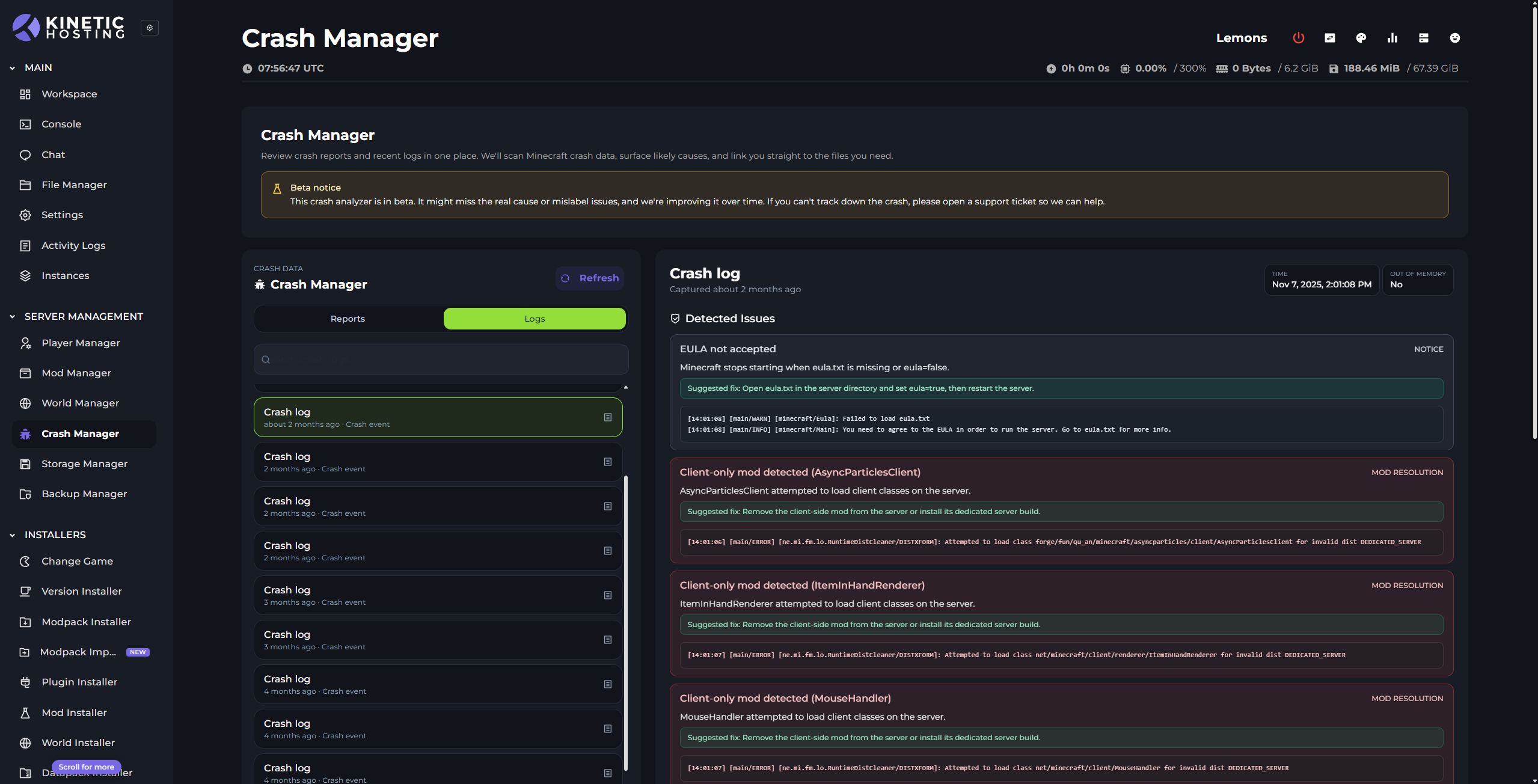Click document icon on selected crash log
This screenshot has width=1538, height=784.
click(x=607, y=417)
